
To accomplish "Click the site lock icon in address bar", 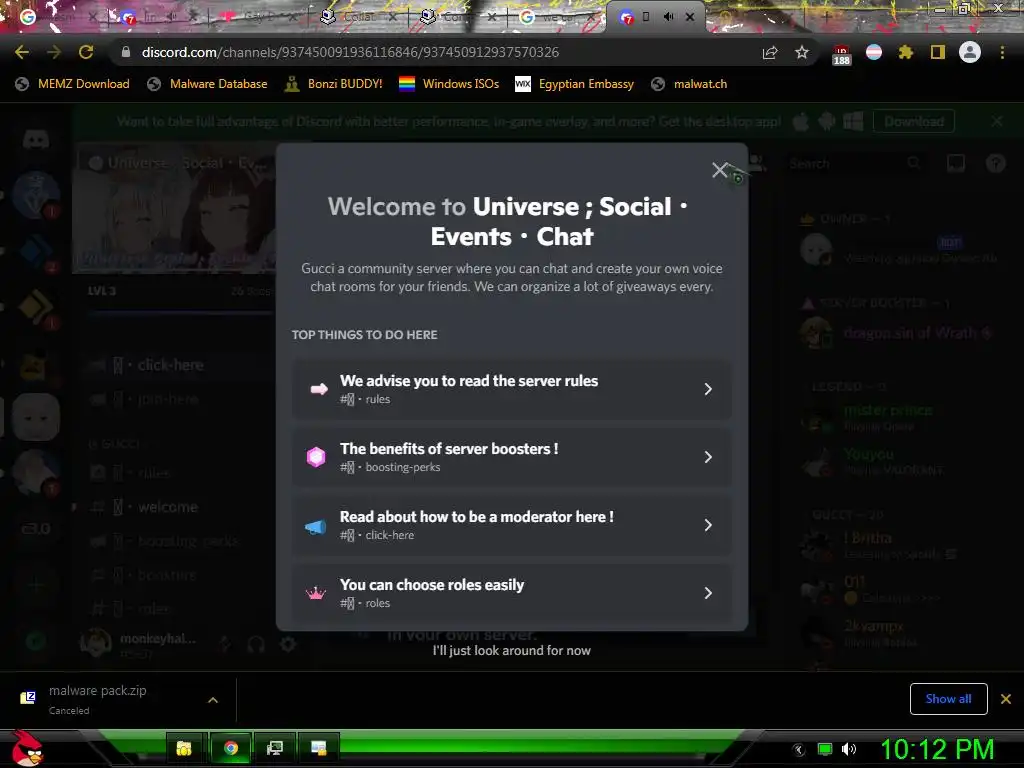I will click(125, 52).
